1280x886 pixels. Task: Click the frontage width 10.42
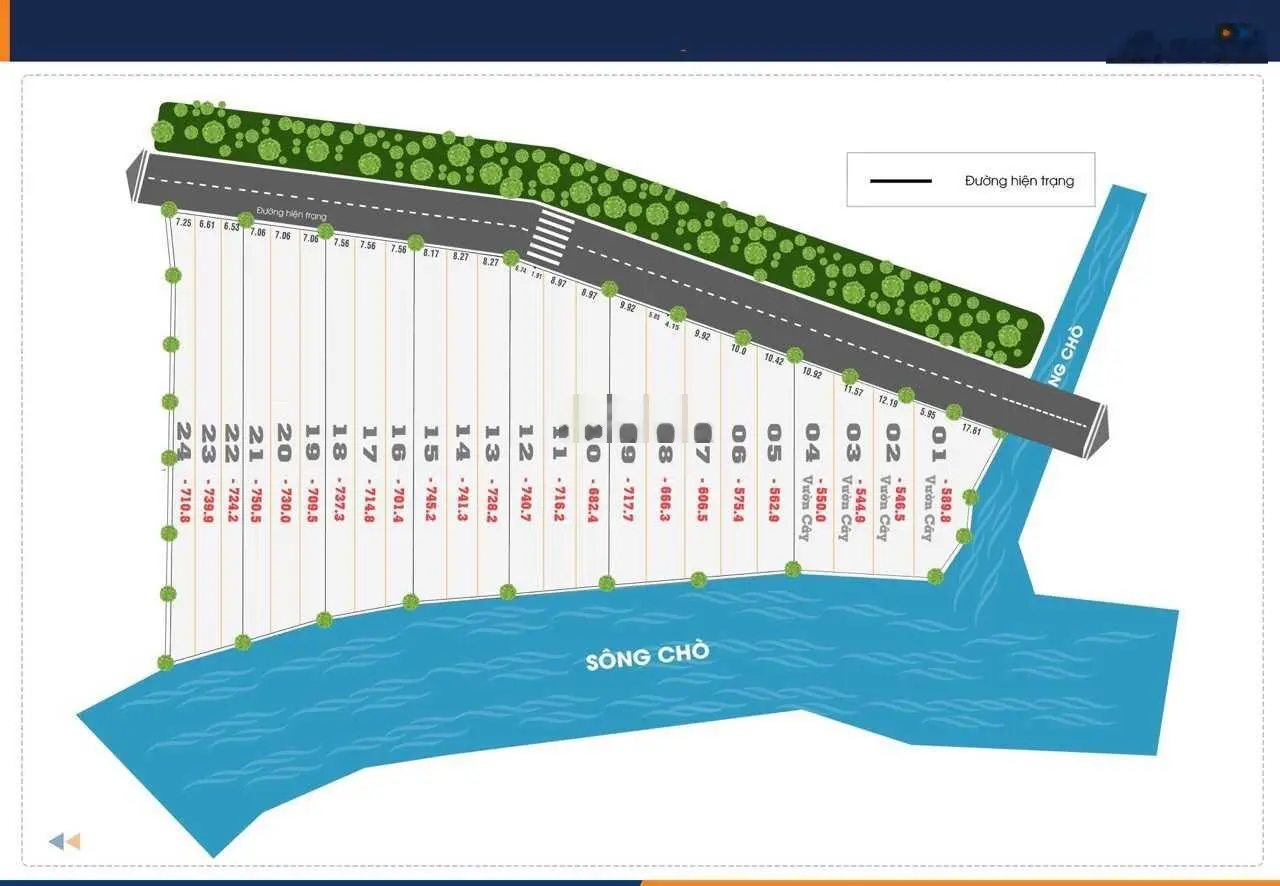click(774, 359)
